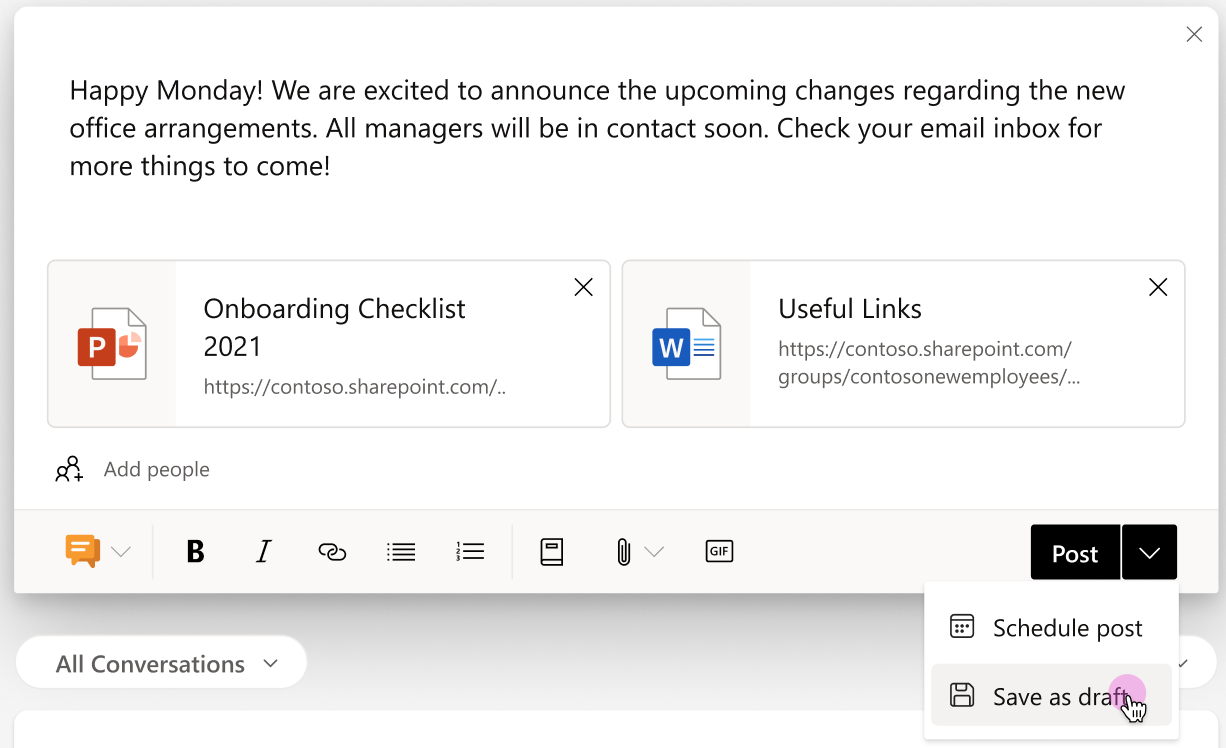Click Add people to tag colleagues

point(156,468)
